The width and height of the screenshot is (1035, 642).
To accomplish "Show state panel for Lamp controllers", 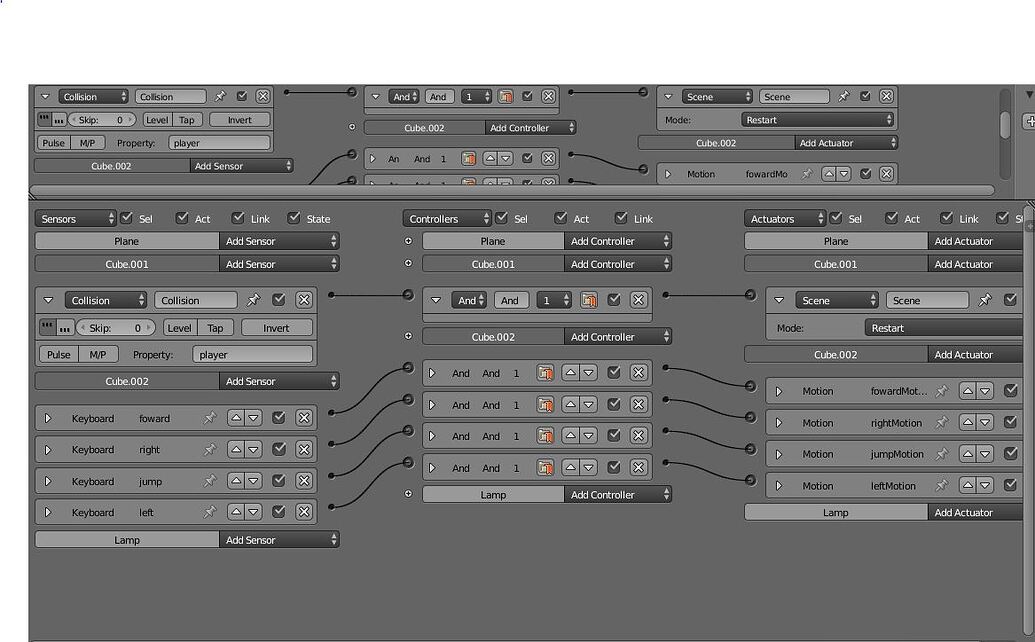I will 408,494.
